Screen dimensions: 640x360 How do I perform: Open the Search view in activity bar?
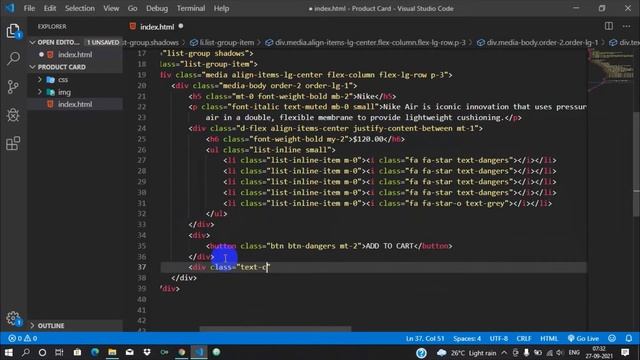[13, 59]
